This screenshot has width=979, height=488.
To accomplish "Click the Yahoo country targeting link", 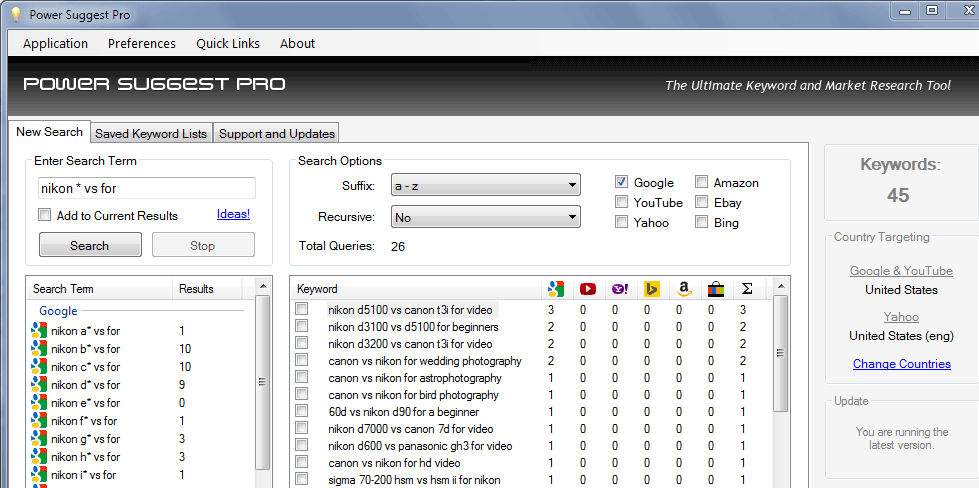I will (x=901, y=317).
